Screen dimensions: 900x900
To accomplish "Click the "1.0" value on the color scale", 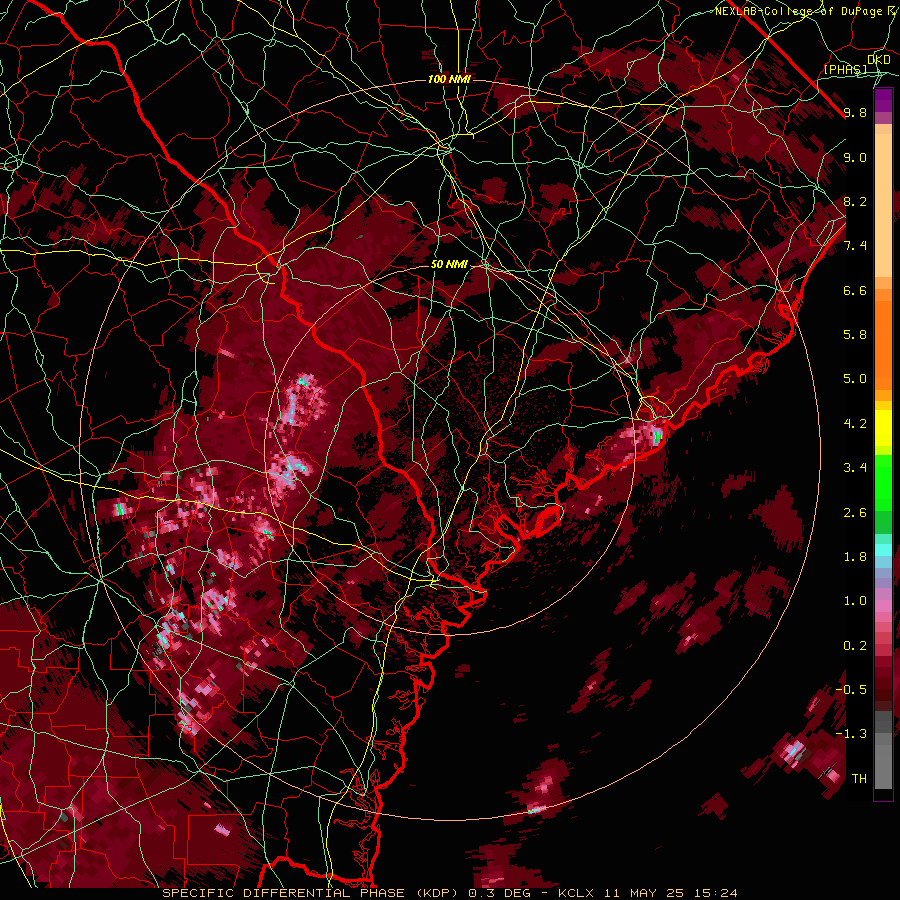I will tap(855, 601).
